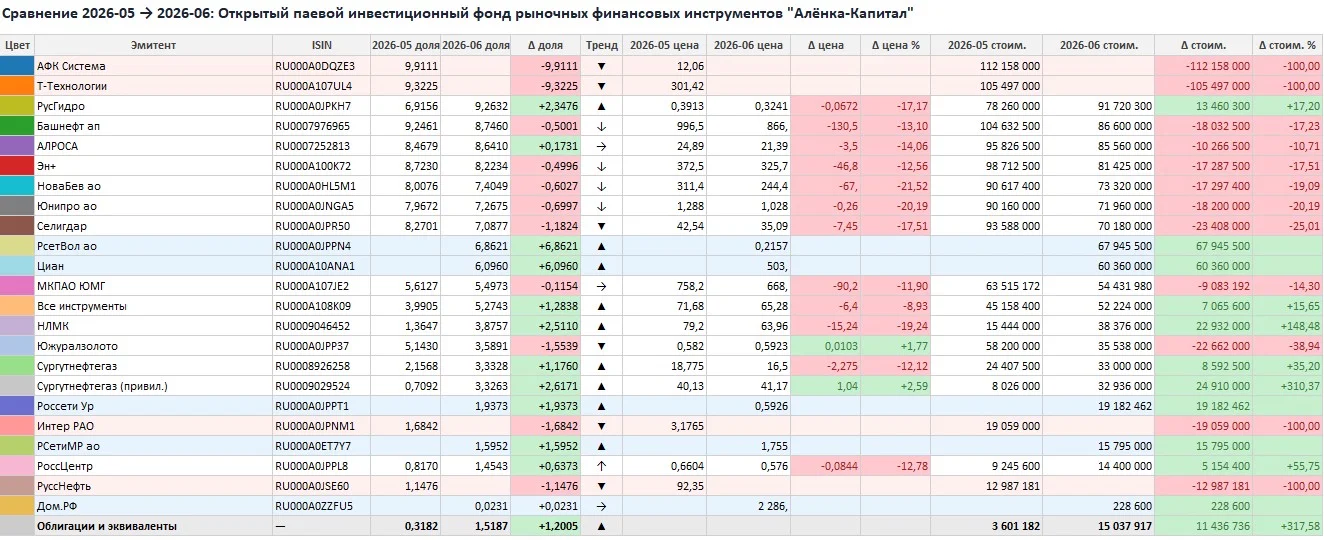Click the right-arrow trend icon for Дом.РФ

click(601, 506)
